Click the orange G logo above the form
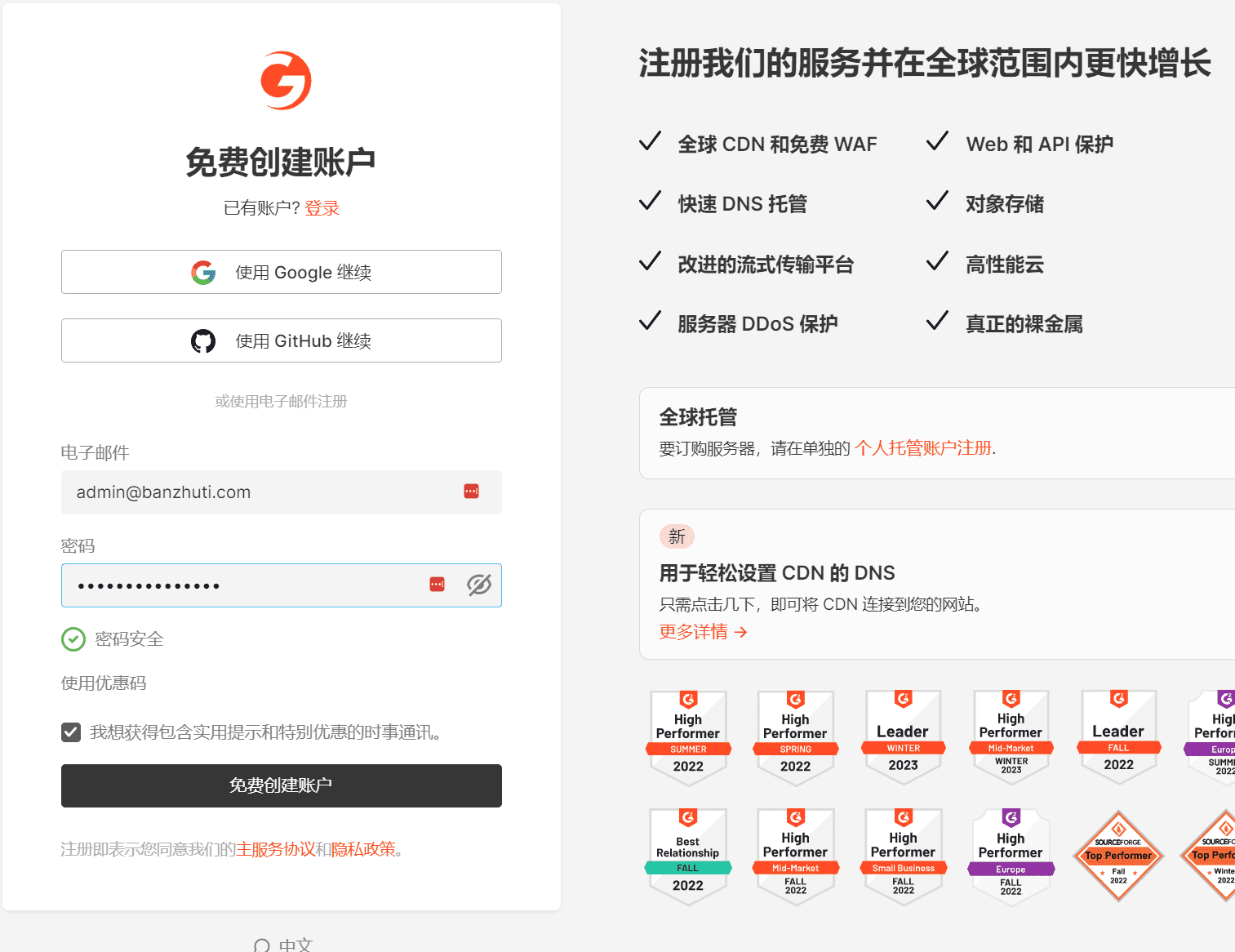Viewport: 1235px width, 952px height. pos(286,81)
